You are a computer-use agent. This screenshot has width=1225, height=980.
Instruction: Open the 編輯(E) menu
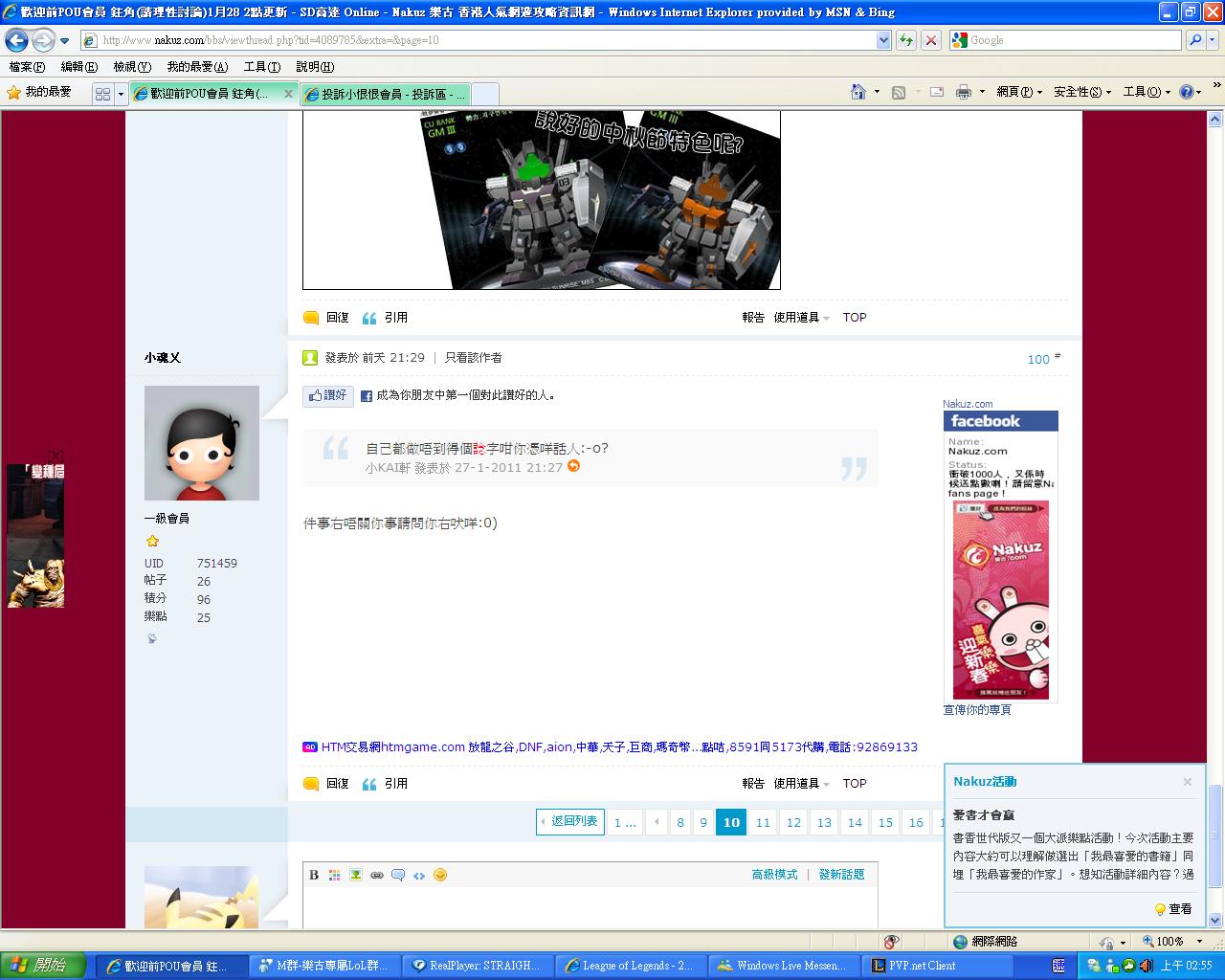click(78, 67)
